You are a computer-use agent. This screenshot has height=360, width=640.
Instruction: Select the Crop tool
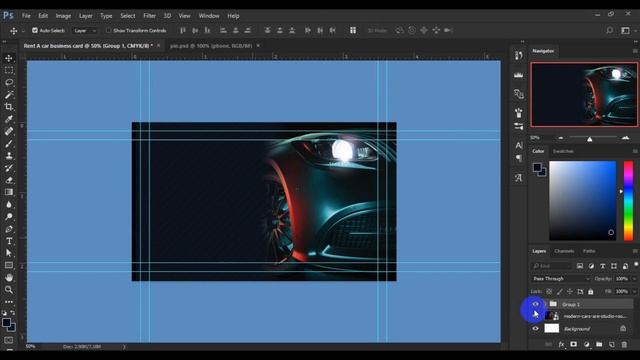click(9, 107)
